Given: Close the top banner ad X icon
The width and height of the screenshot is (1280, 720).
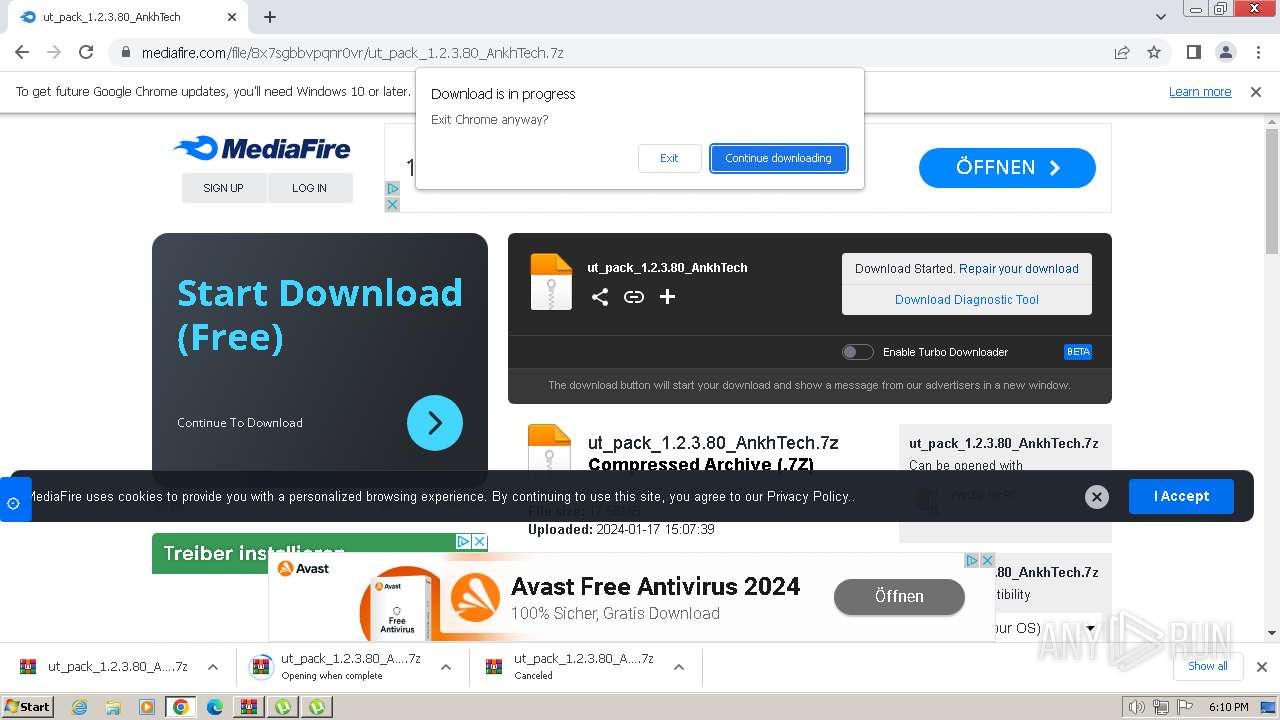Looking at the screenshot, I should 392,204.
